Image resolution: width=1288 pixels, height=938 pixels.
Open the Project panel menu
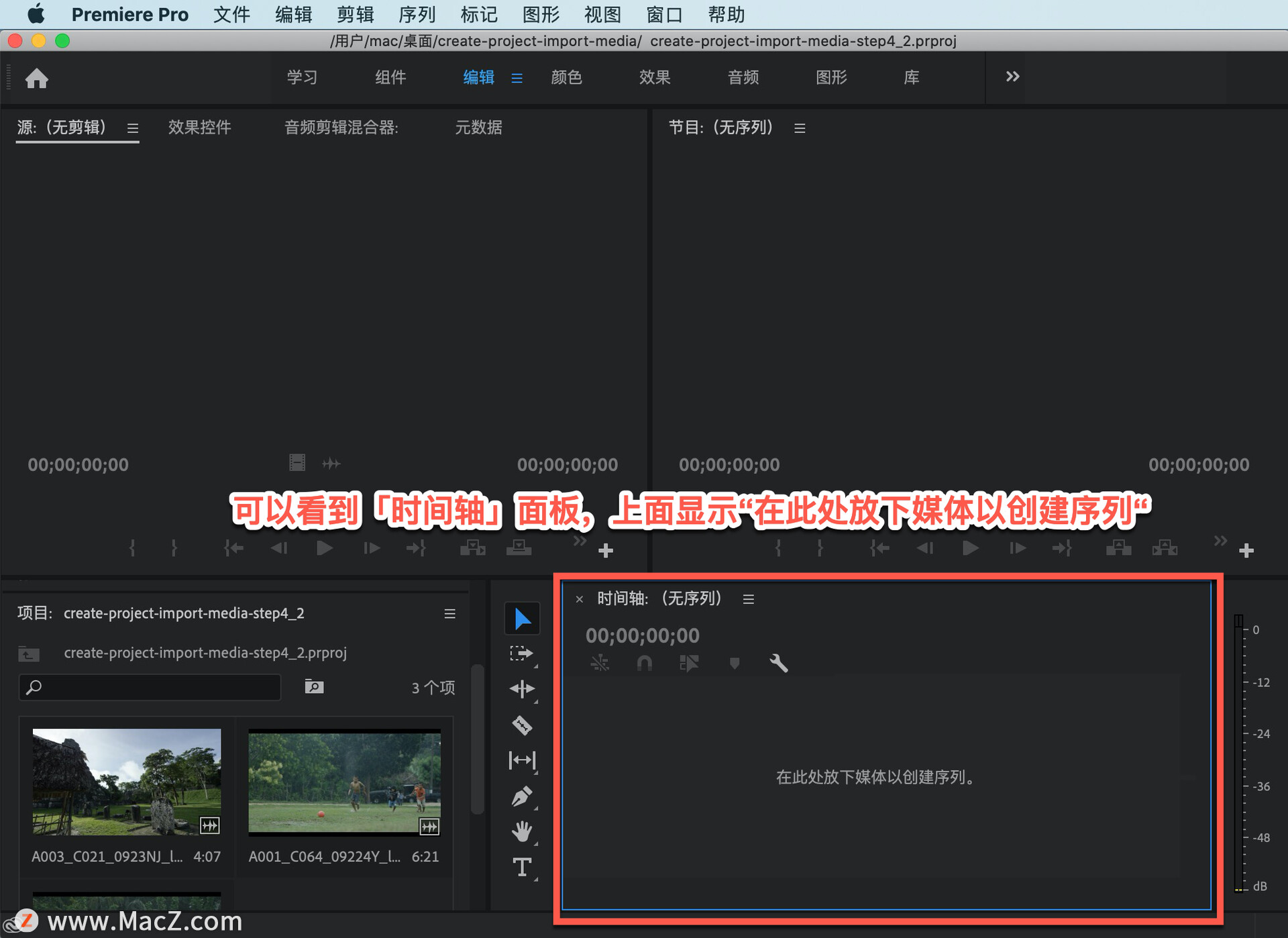[449, 614]
